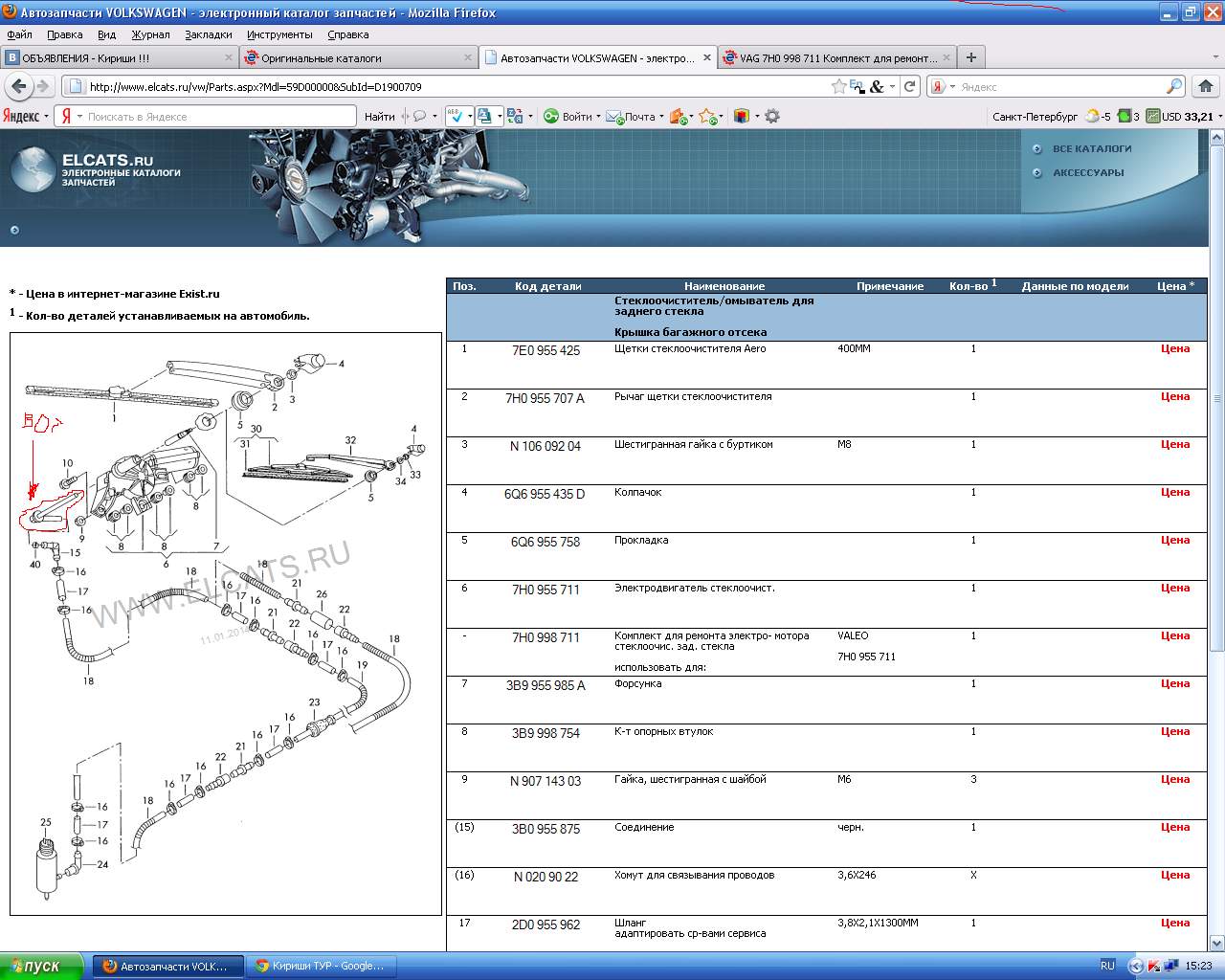Image resolution: width=1225 pixels, height=980 pixels.
Task: Expand the Войти login dropdown arrow
Action: [x=598, y=117]
